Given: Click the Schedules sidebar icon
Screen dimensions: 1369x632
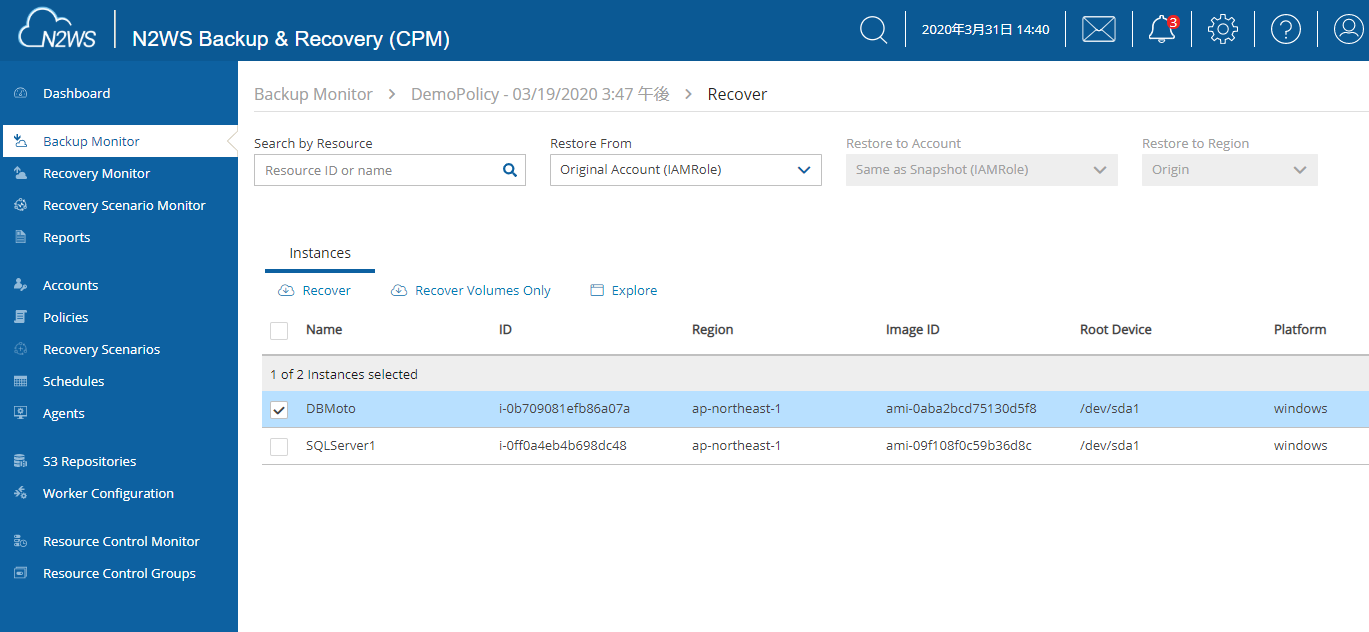Looking at the screenshot, I should click(20, 381).
